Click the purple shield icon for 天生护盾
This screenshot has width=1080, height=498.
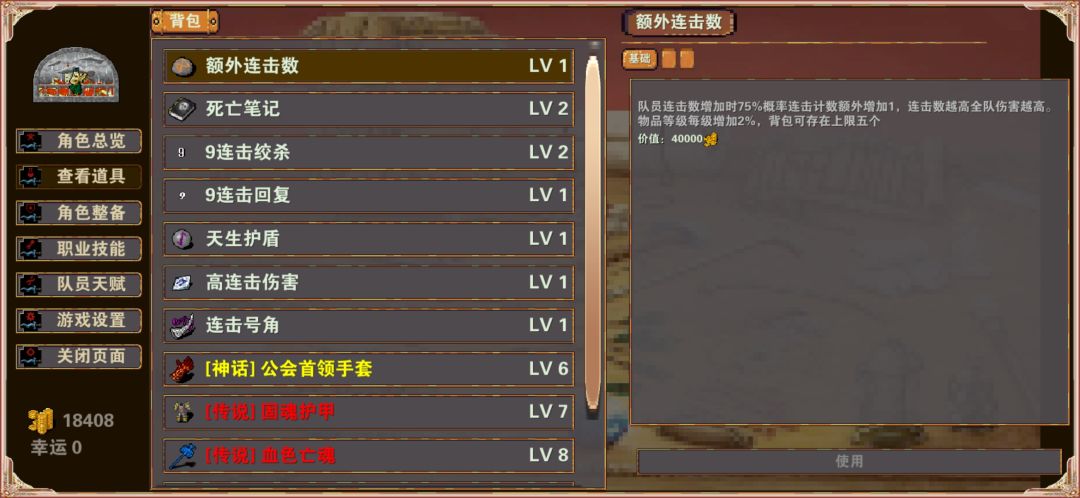(x=183, y=239)
